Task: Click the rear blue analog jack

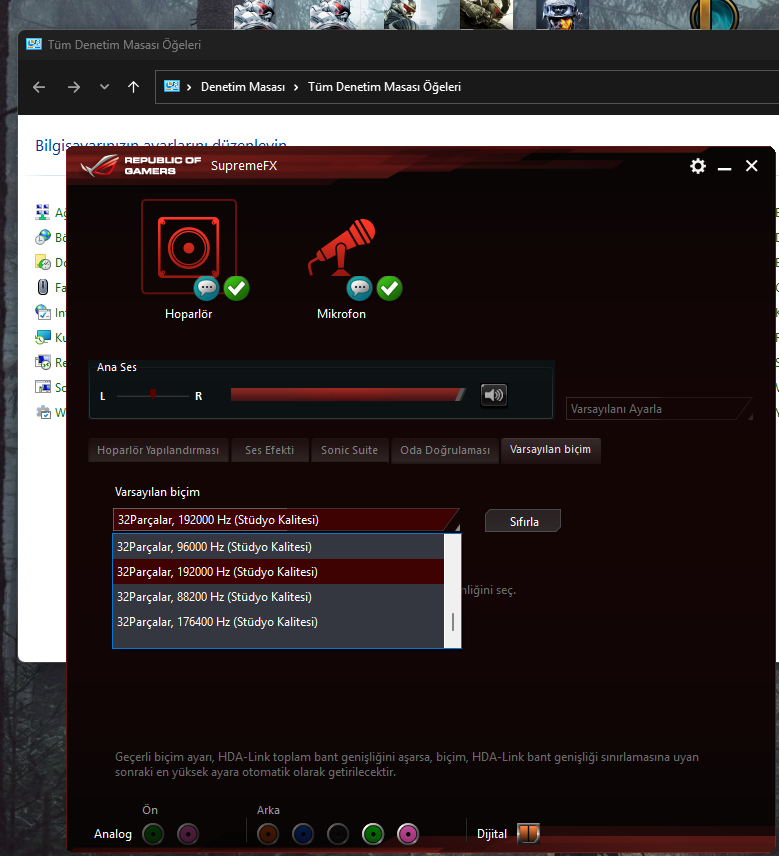Action: 303,834
